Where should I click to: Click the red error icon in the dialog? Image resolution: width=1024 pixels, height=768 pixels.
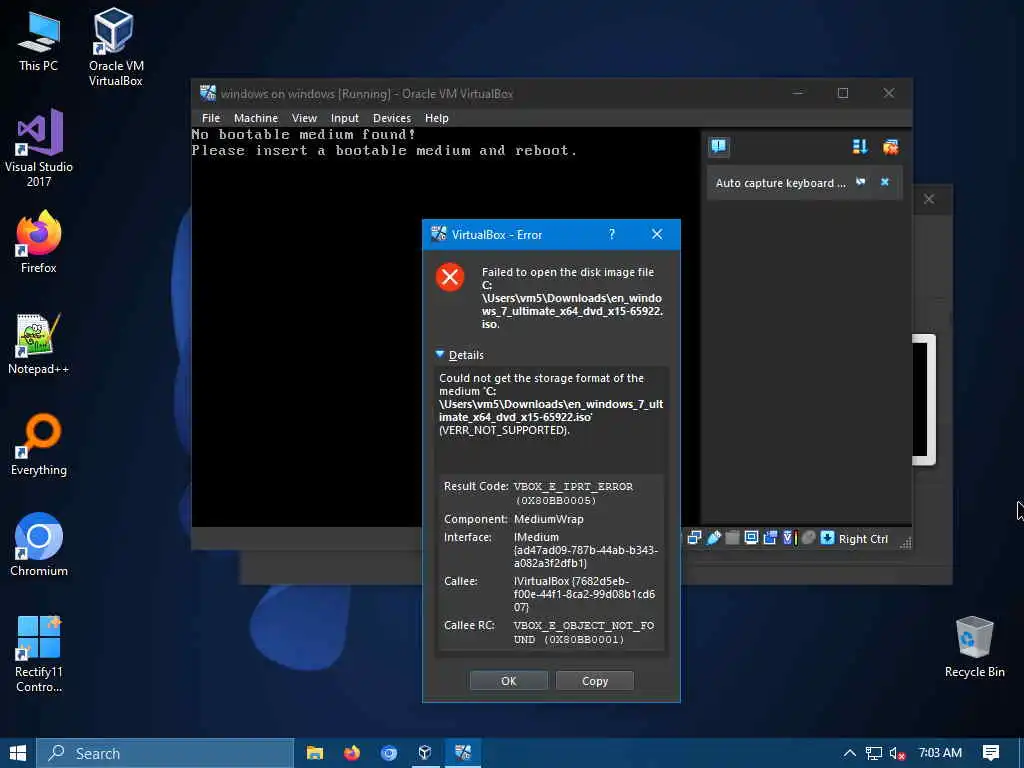pos(450,278)
